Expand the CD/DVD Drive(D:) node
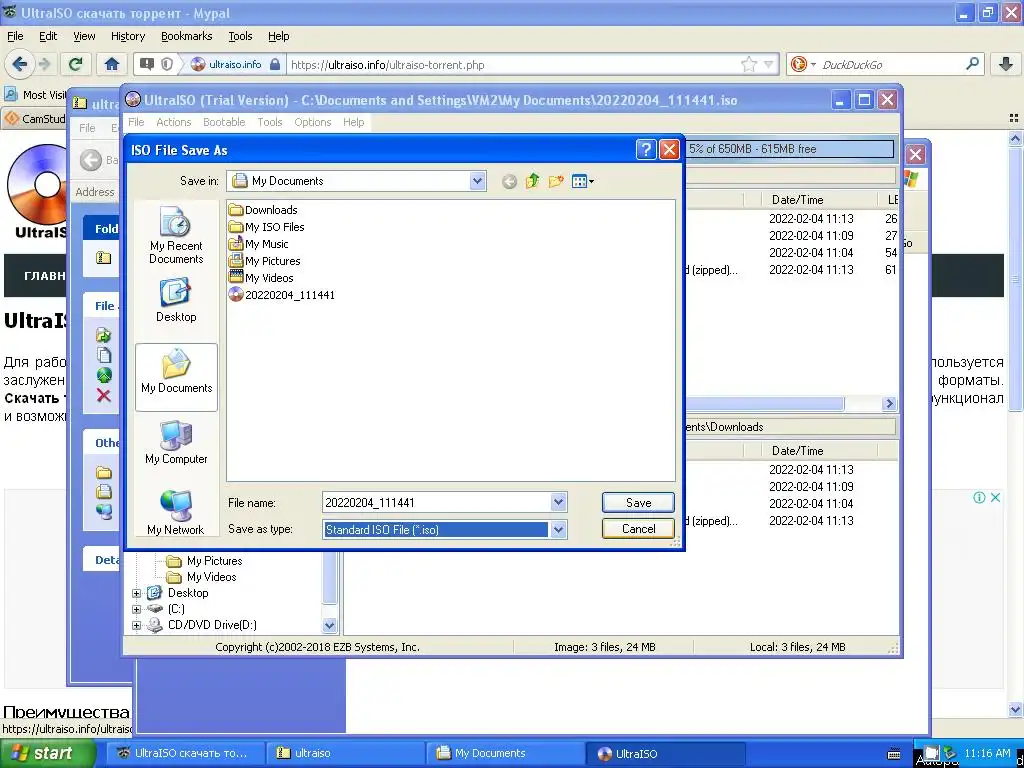 [136, 625]
